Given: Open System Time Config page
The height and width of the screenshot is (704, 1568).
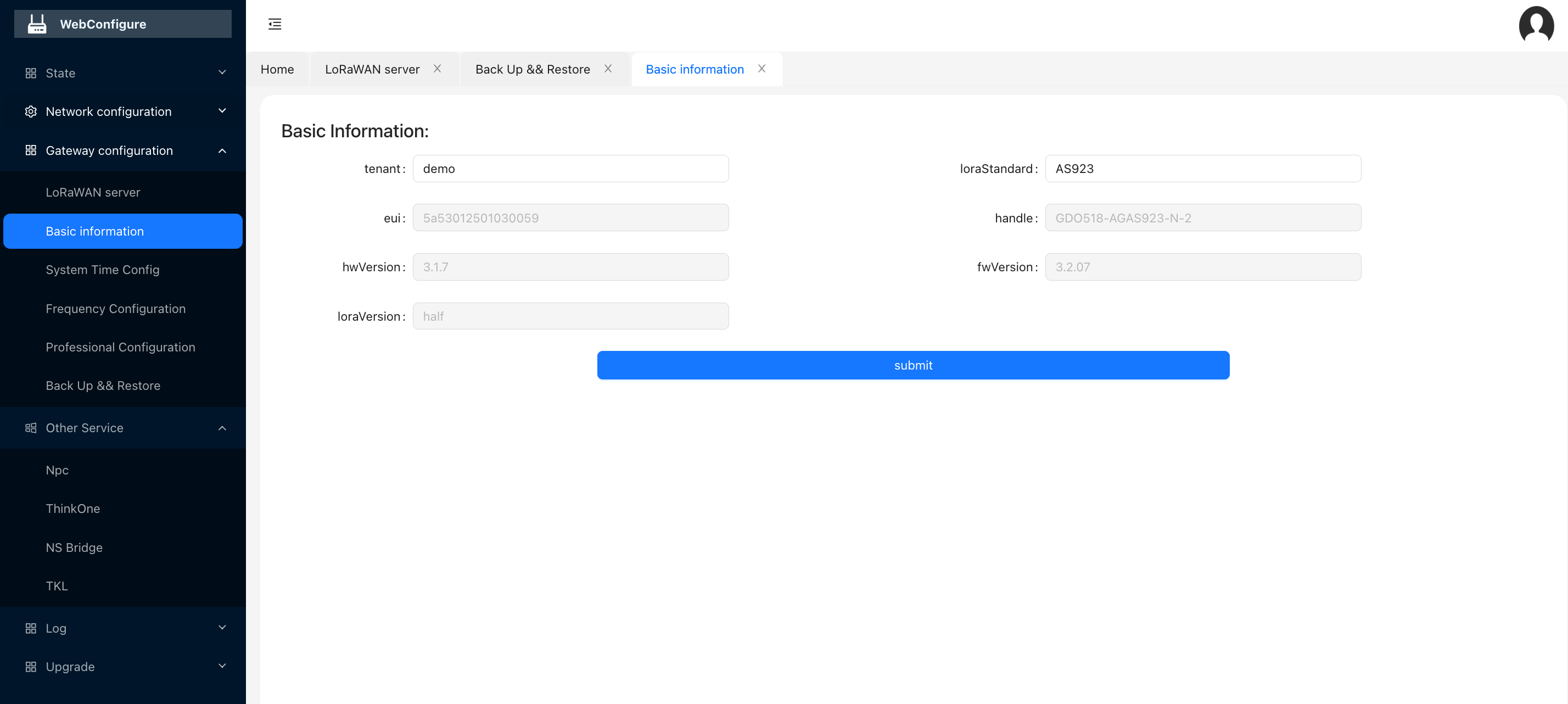Looking at the screenshot, I should click(123, 270).
